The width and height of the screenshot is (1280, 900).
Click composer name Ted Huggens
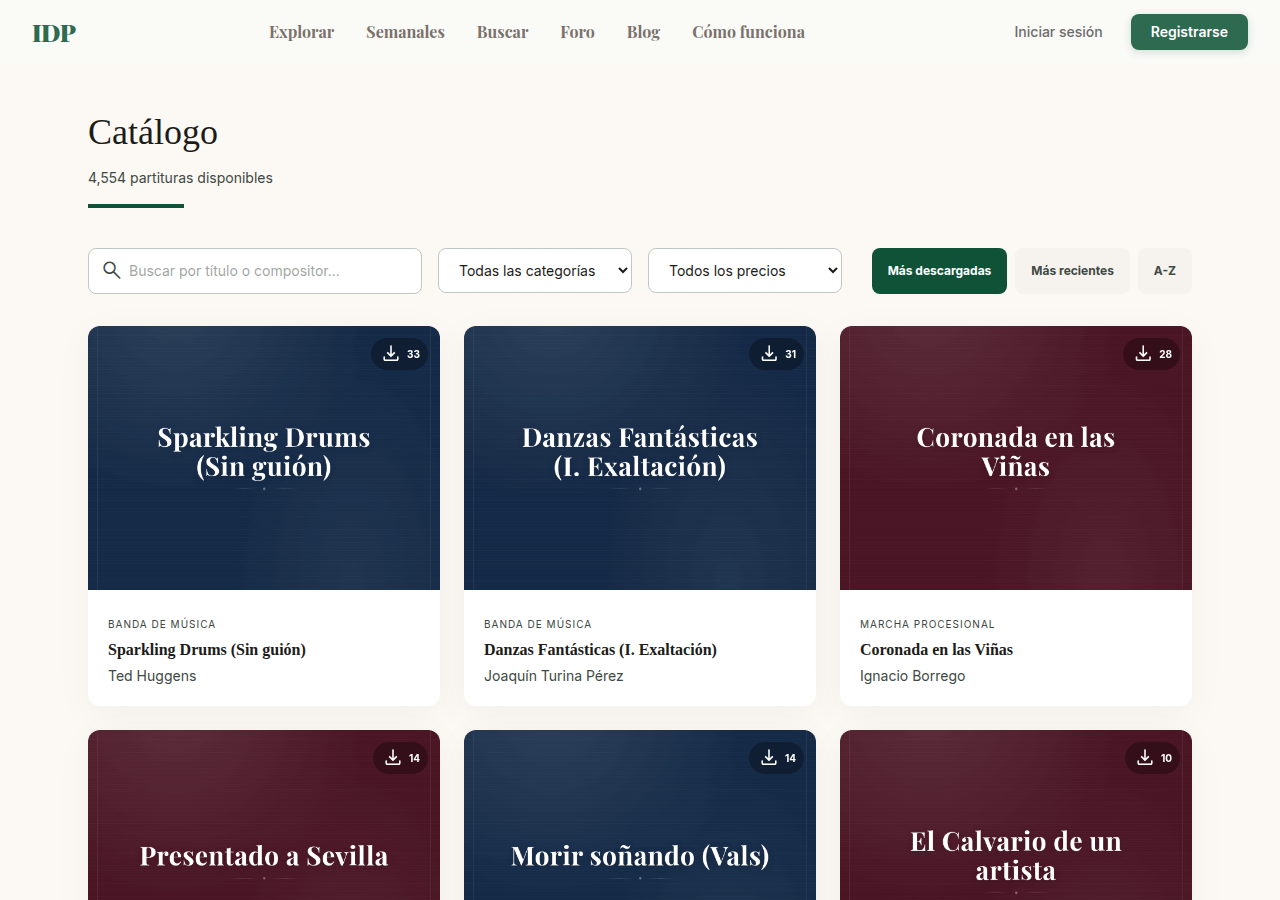pyautogui.click(x=152, y=676)
